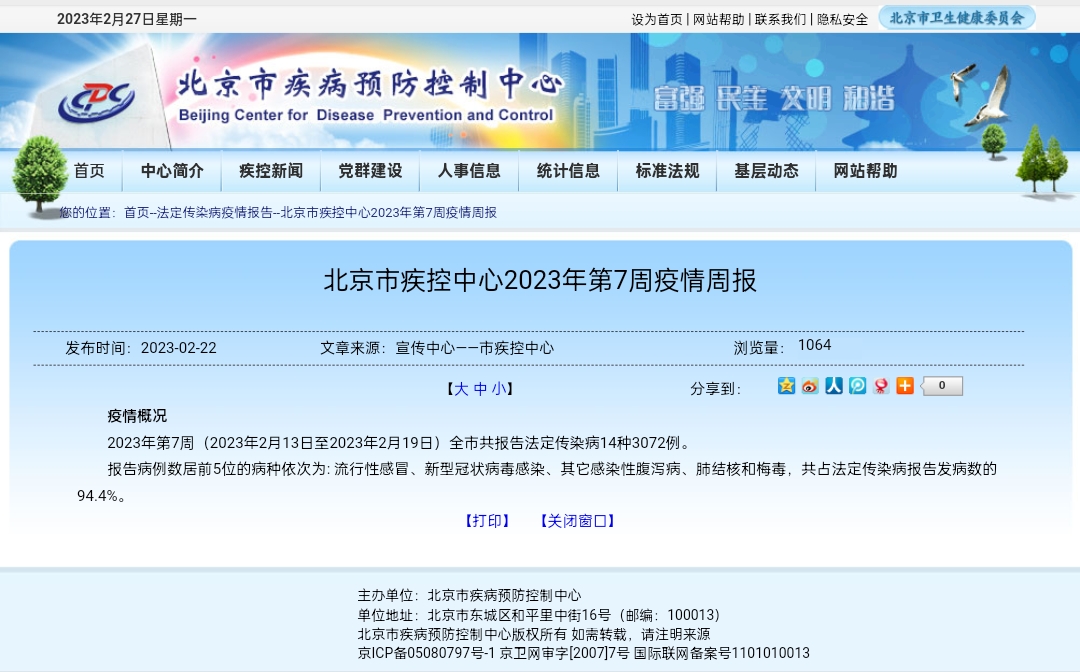The image size is (1080, 672).
Task: Open the 联系我们 top link
Action: 780,19
